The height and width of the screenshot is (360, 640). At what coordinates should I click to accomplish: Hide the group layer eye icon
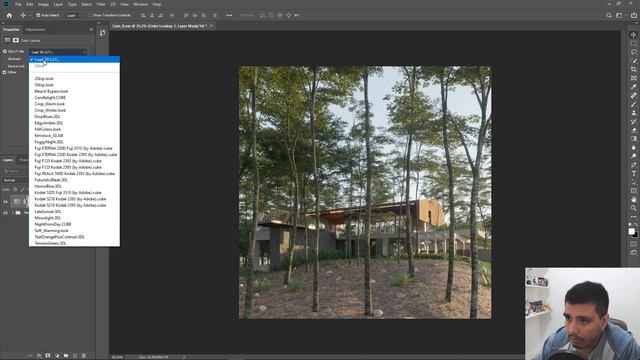[x=5, y=213]
